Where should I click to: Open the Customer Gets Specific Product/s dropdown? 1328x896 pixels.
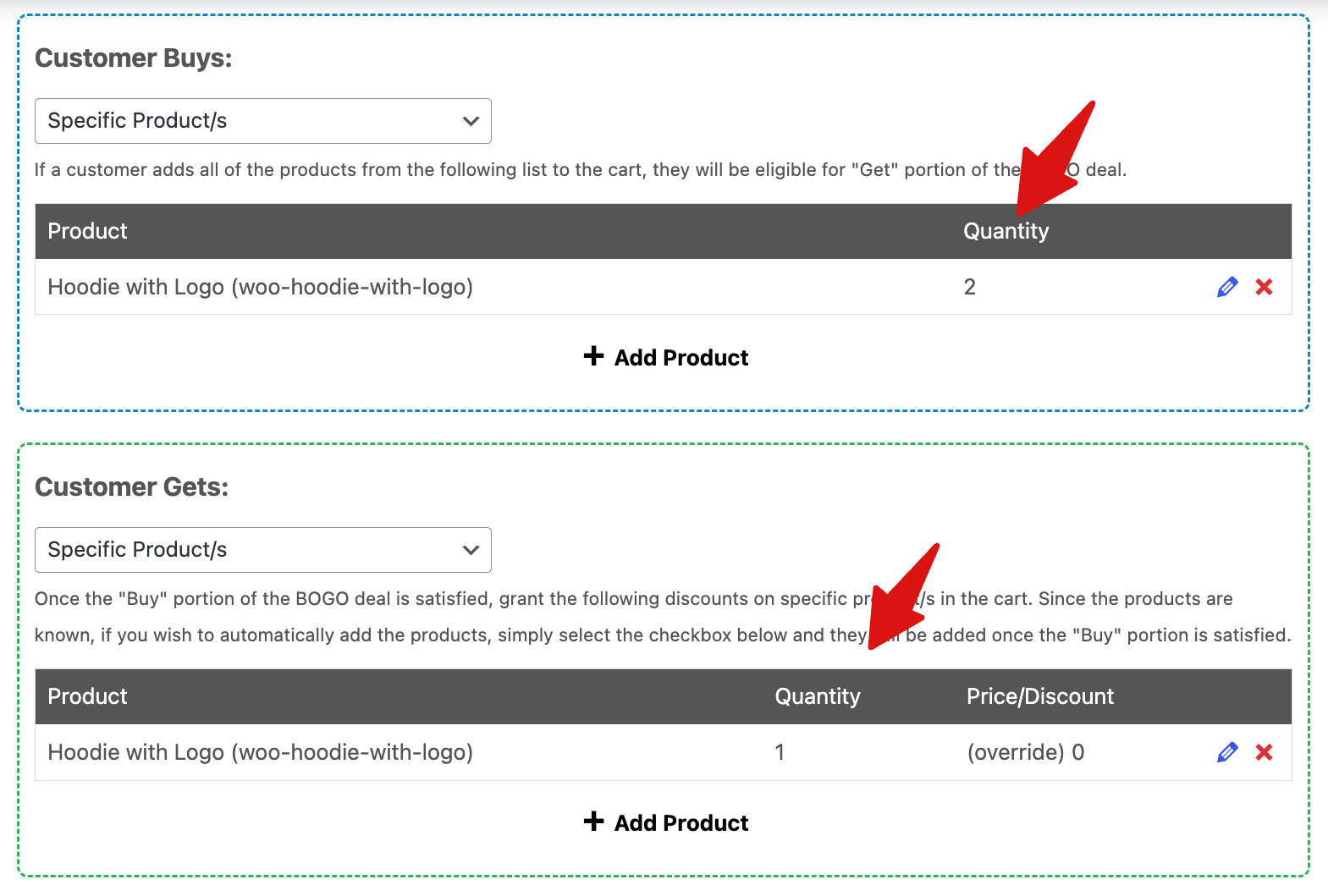262,549
